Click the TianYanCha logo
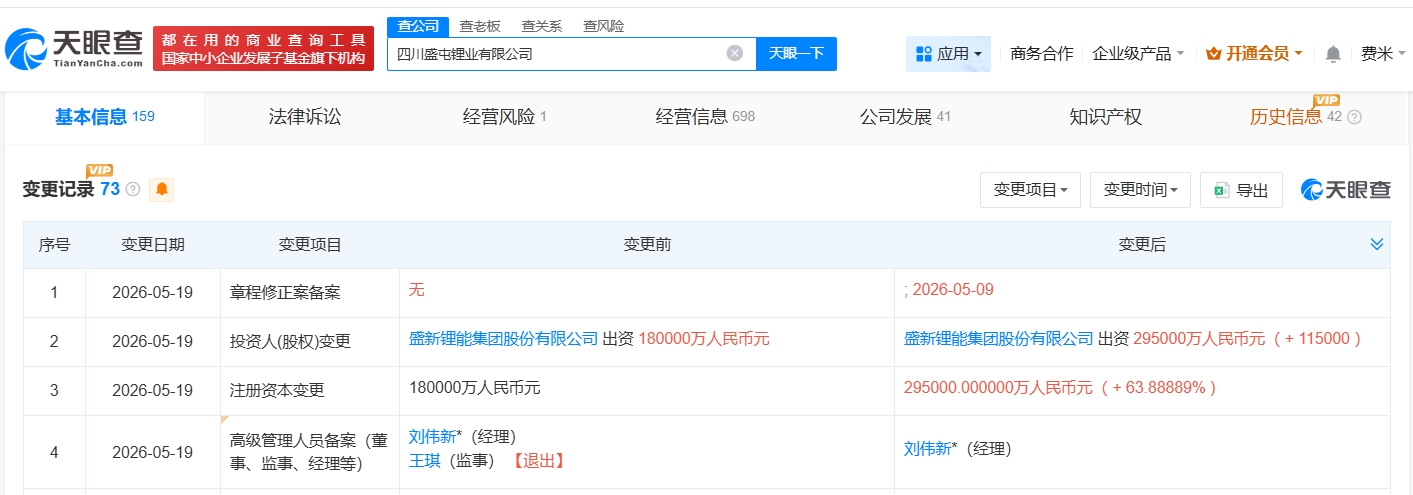Image resolution: width=1413 pixels, height=495 pixels. [x=74, y=48]
